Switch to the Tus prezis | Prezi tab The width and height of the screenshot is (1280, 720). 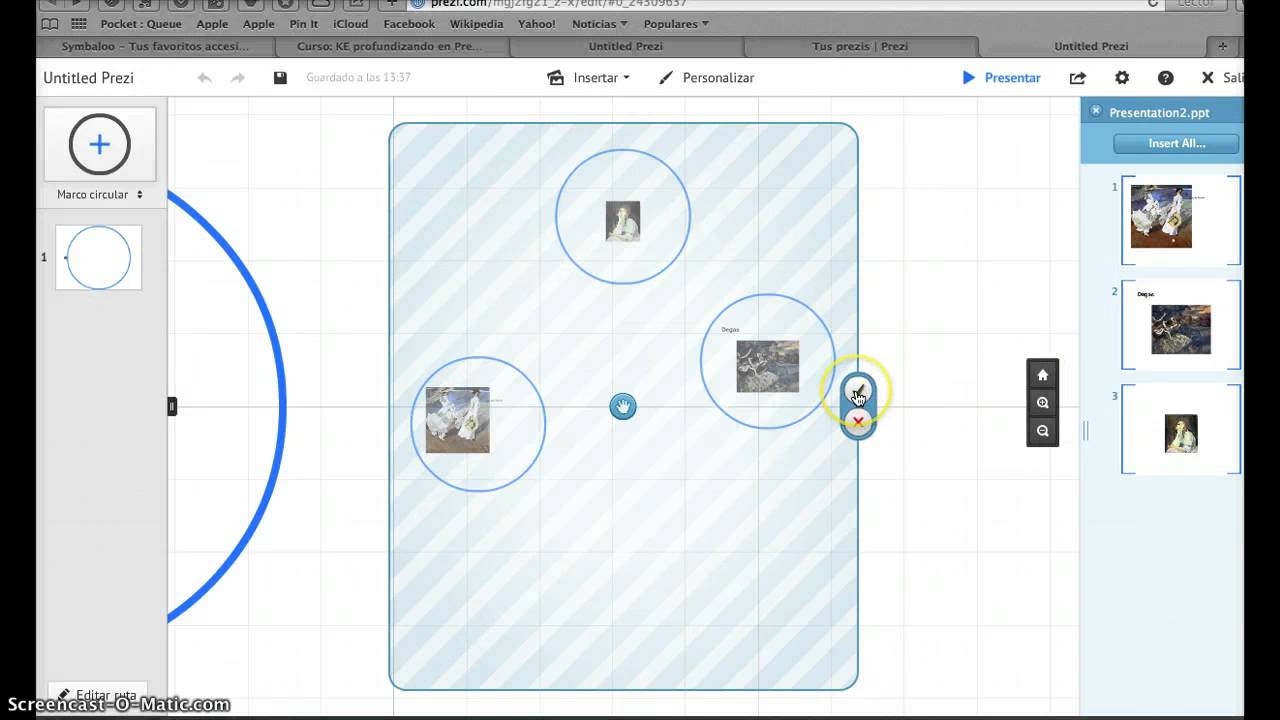coord(860,46)
